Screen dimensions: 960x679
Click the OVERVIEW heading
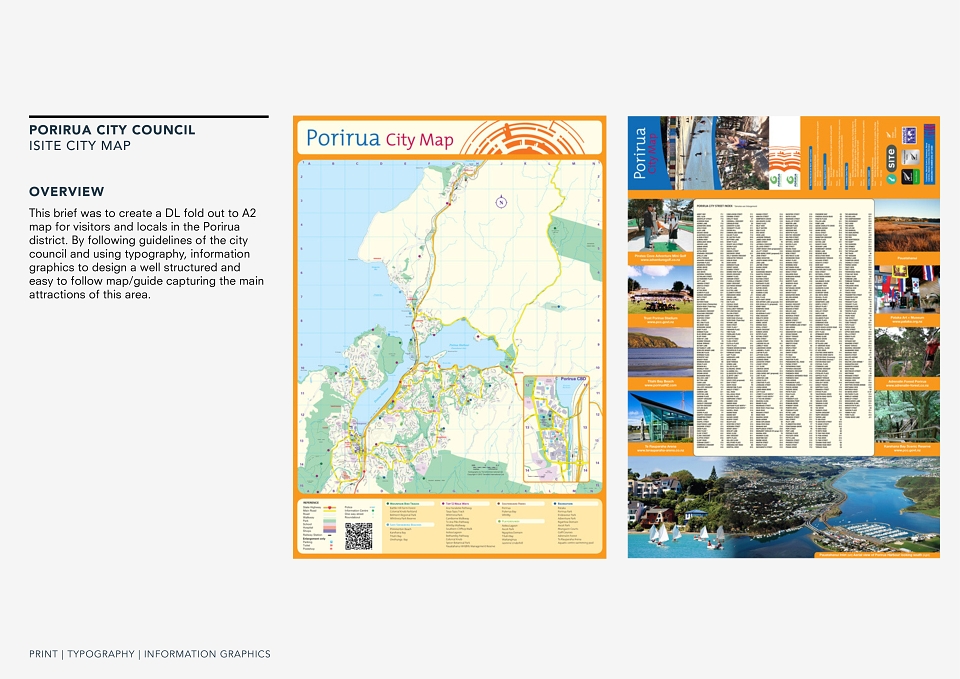coord(67,192)
